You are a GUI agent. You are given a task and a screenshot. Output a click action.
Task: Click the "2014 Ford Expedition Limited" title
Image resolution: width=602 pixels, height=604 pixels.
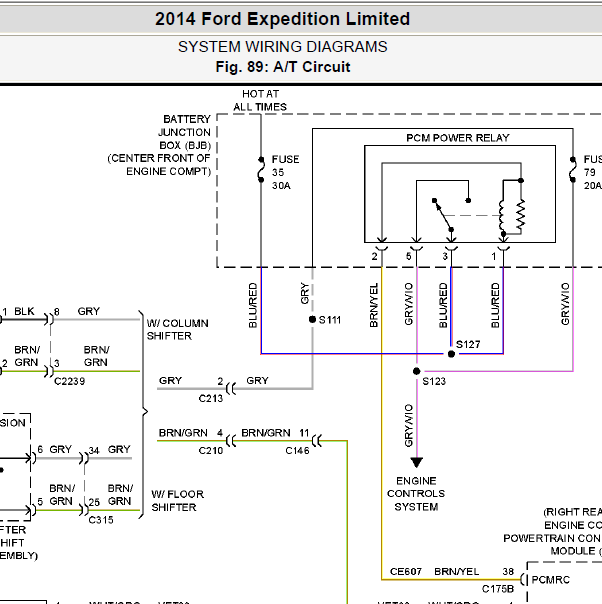click(282, 19)
